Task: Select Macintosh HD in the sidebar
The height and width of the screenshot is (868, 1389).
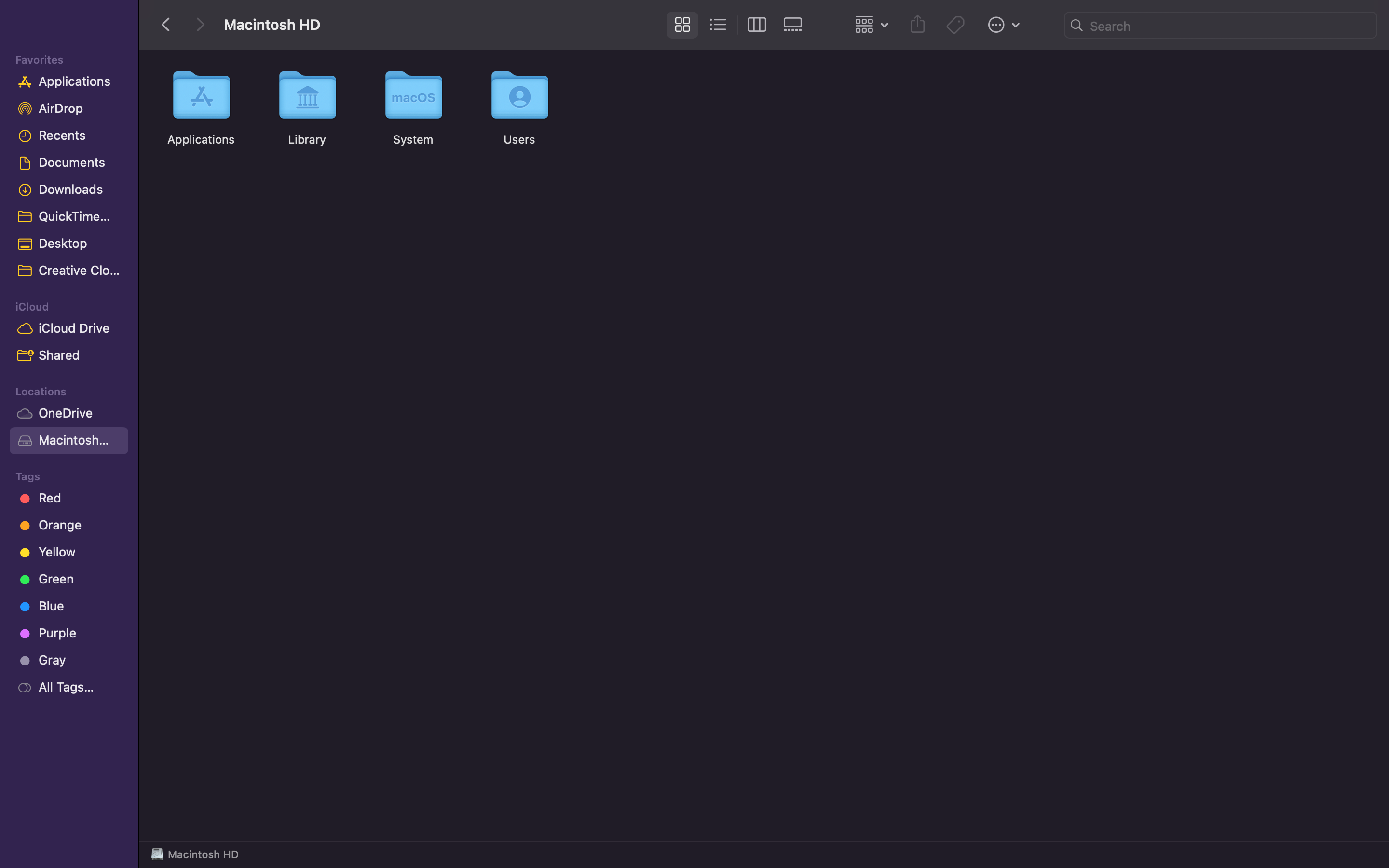Action: (x=69, y=440)
